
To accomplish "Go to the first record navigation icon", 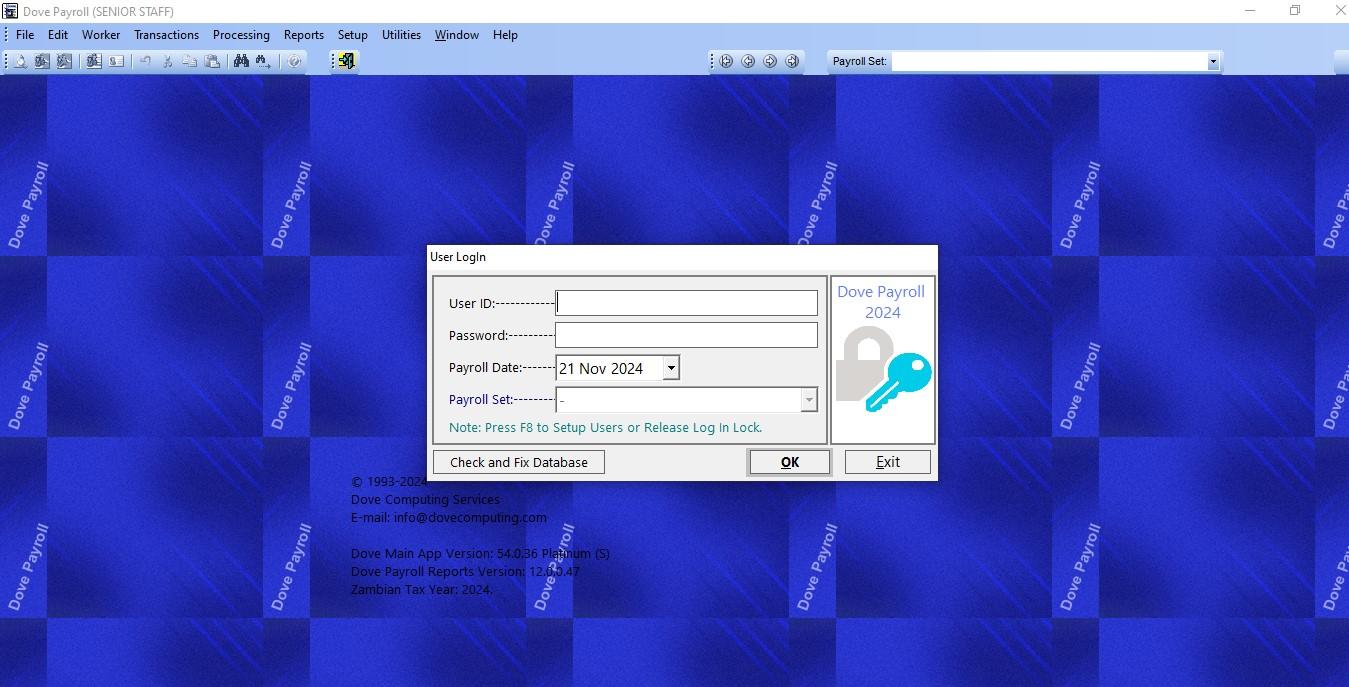I will (x=726, y=61).
